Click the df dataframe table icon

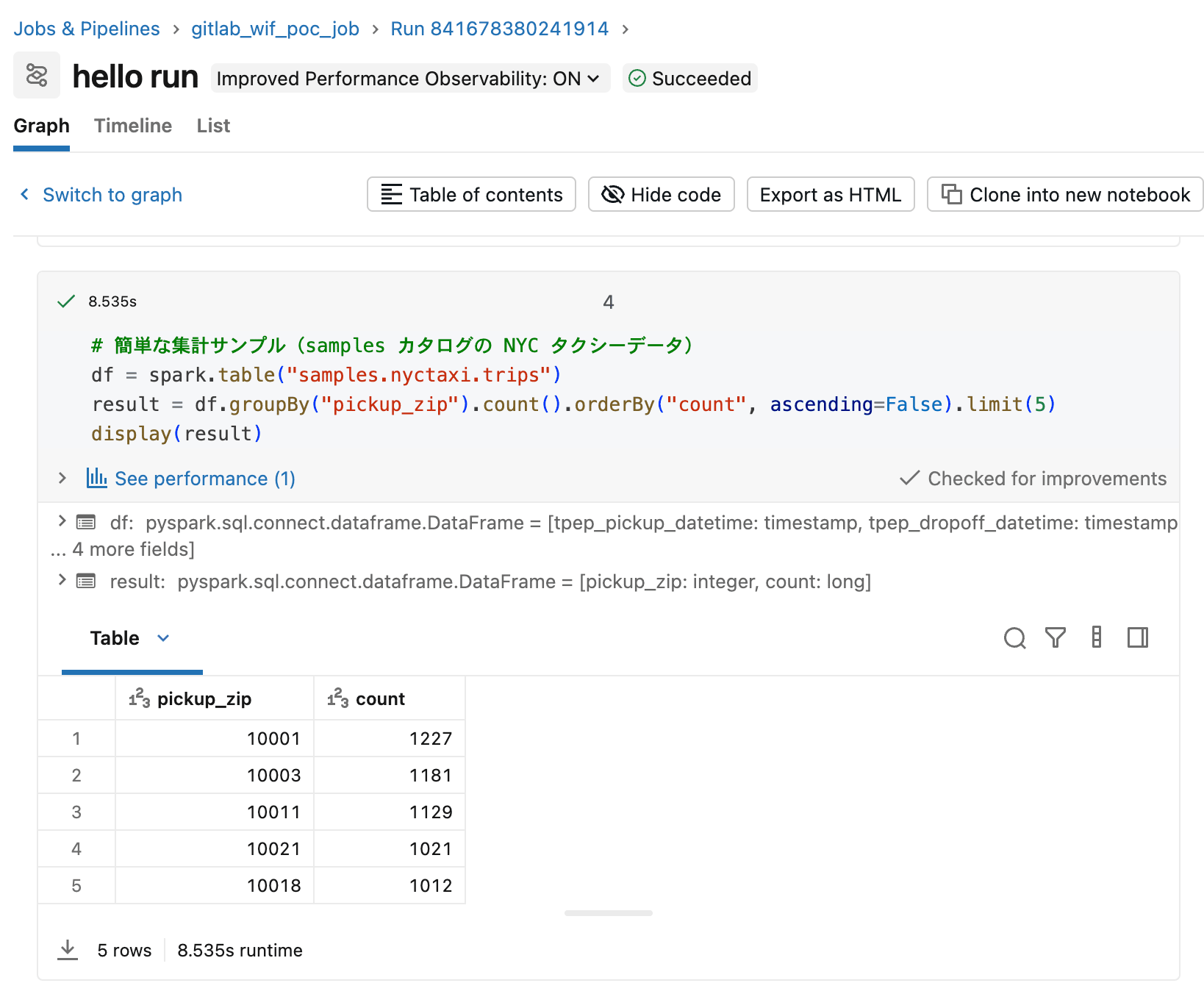pos(86,523)
